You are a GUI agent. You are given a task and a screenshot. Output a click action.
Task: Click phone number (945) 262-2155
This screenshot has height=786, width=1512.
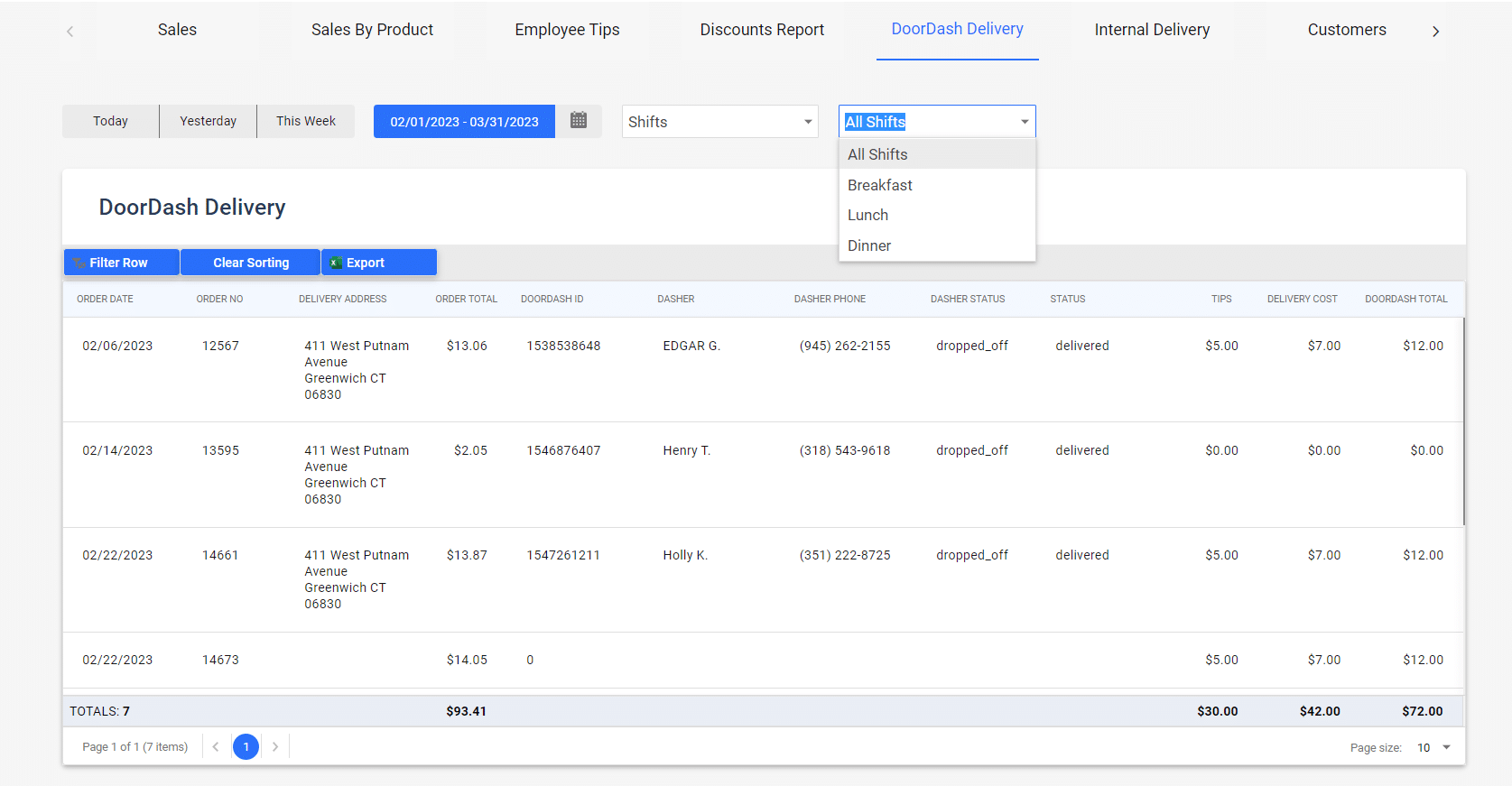point(845,346)
